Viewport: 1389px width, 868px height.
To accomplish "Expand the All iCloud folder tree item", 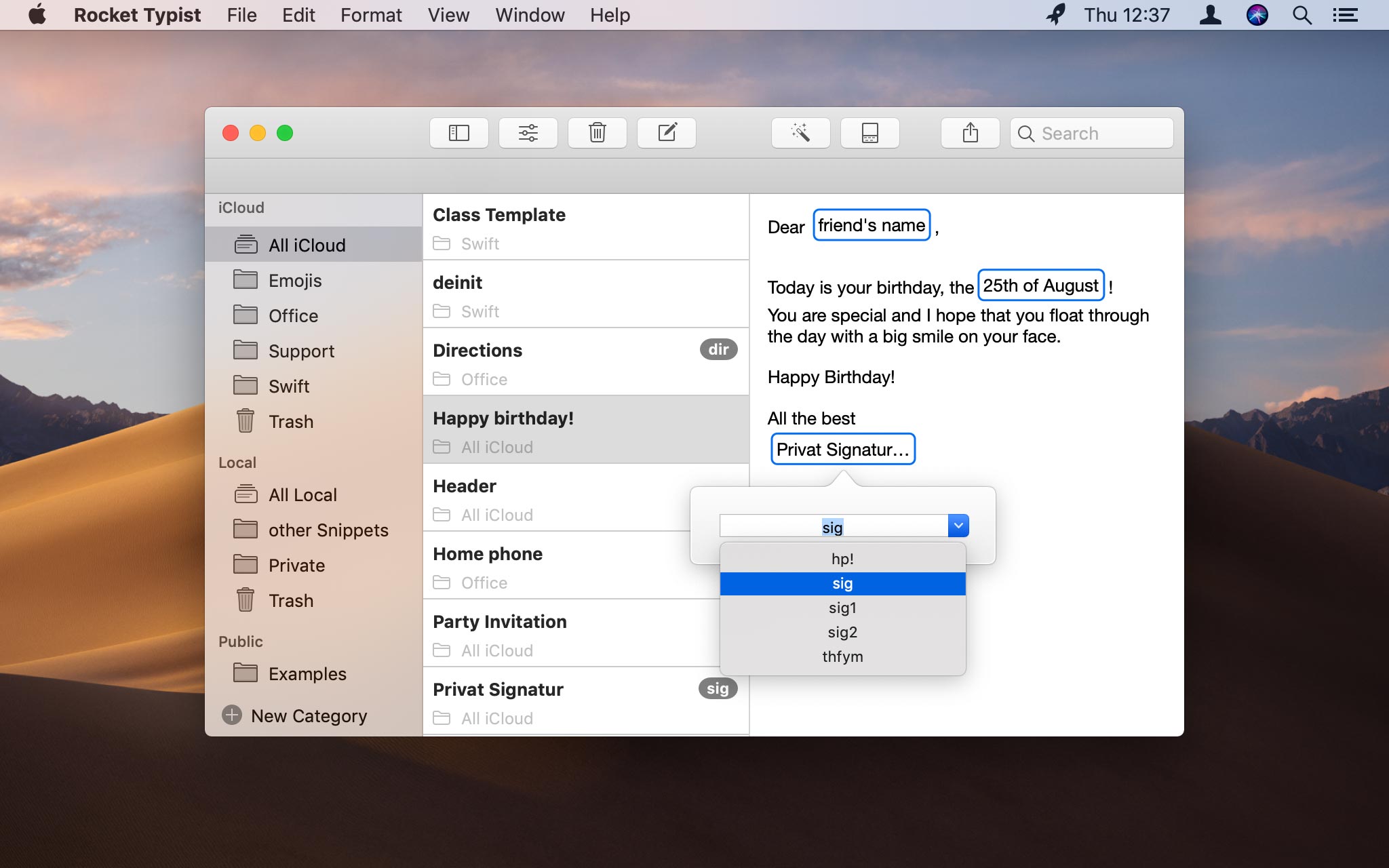I will coord(306,244).
